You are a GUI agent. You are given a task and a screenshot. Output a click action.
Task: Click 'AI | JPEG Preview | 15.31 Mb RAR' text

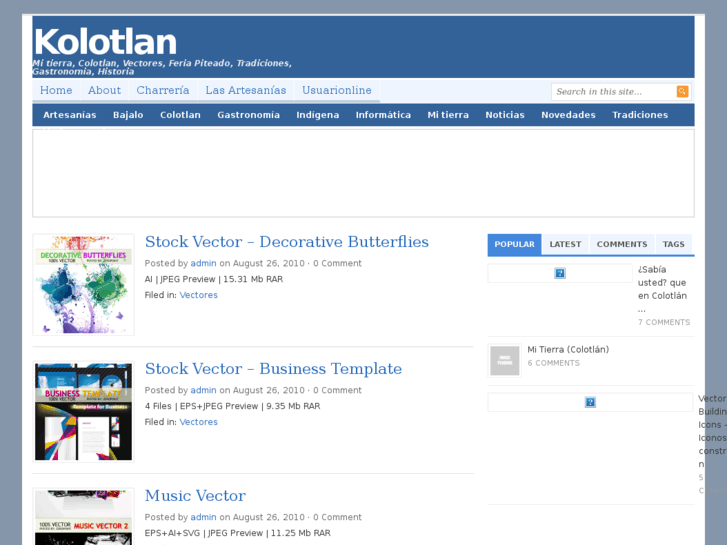pyautogui.click(x=214, y=279)
